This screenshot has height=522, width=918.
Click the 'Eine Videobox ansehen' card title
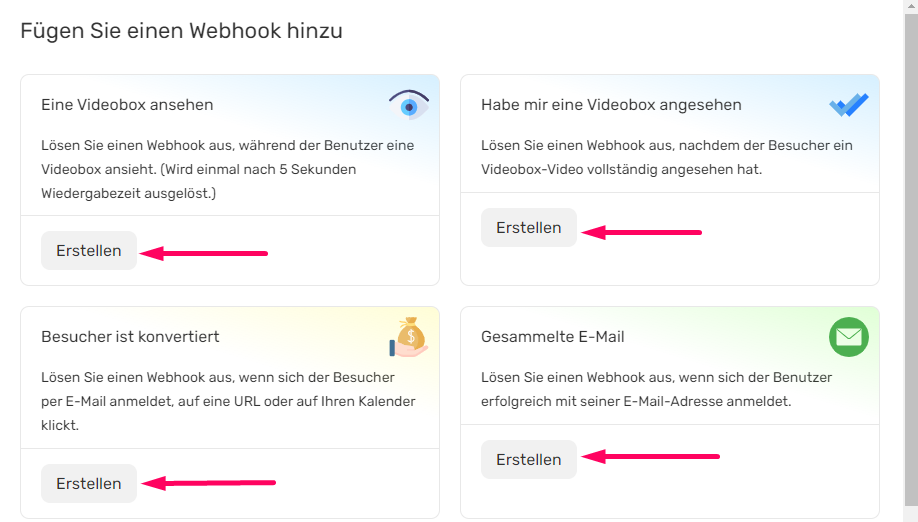click(x=127, y=105)
